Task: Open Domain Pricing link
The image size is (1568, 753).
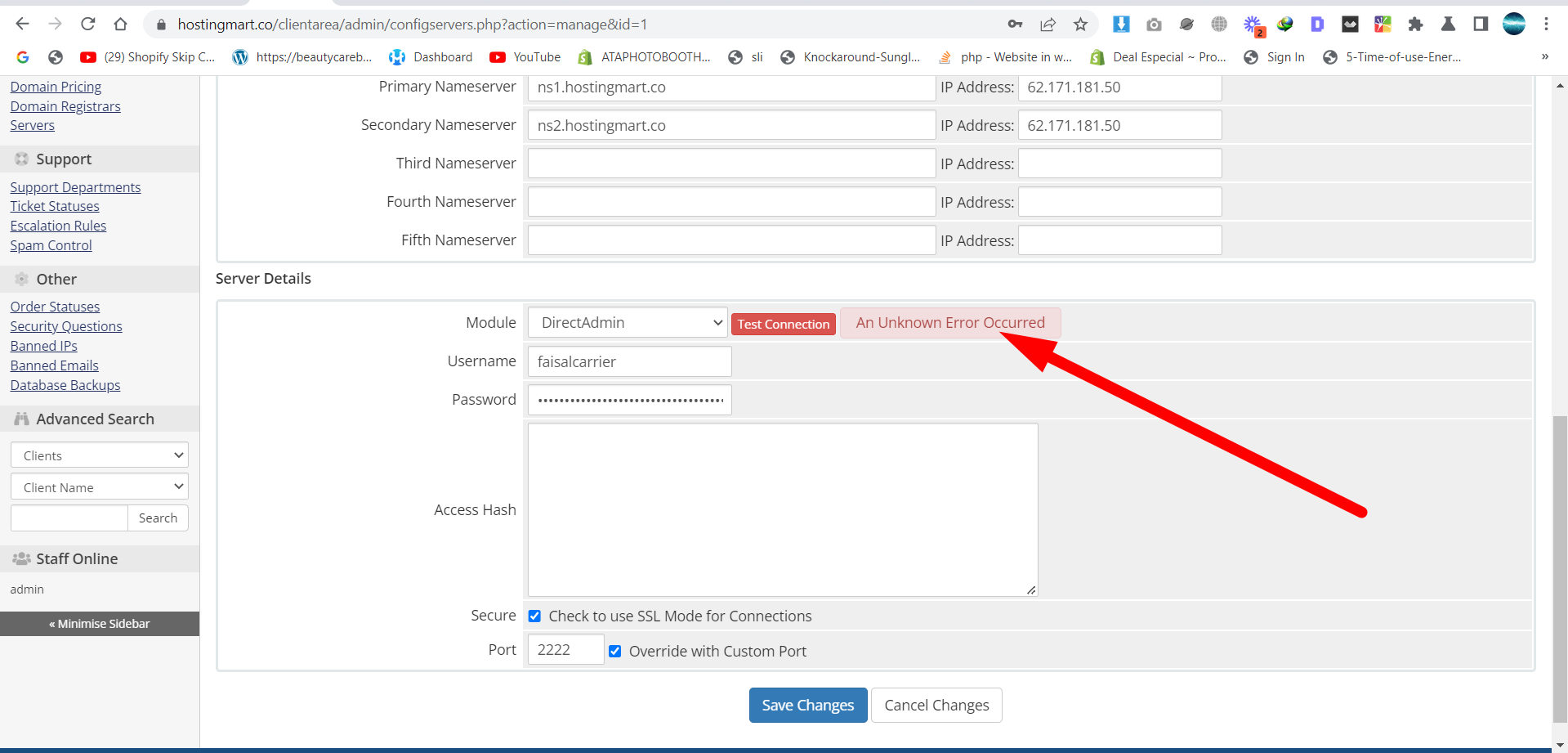Action: [56, 87]
